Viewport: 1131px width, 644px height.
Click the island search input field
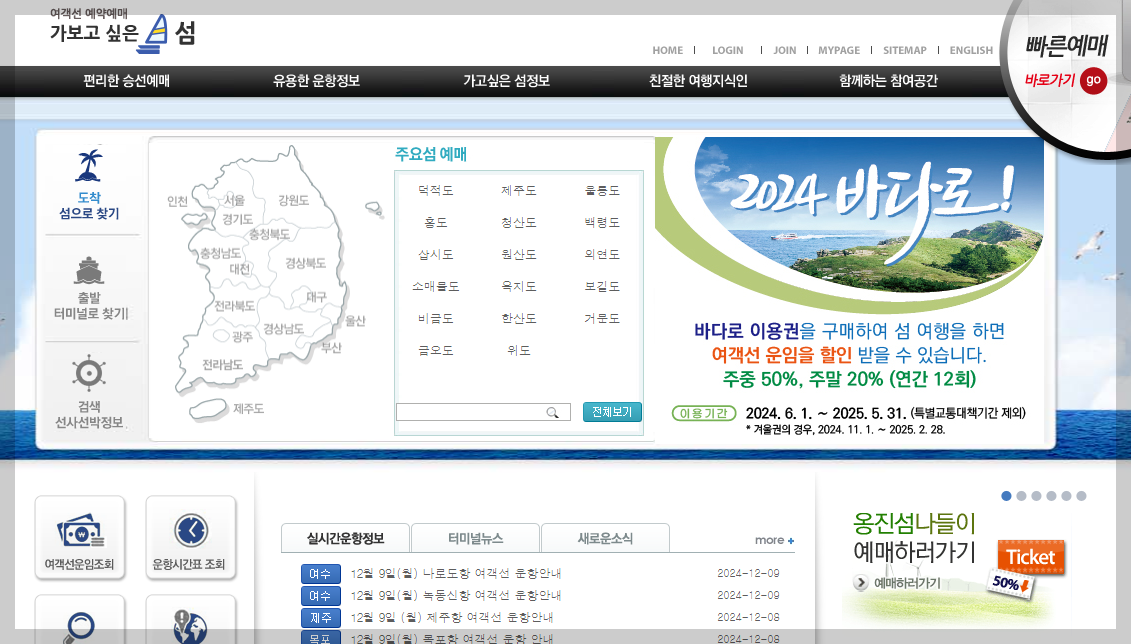(x=483, y=413)
